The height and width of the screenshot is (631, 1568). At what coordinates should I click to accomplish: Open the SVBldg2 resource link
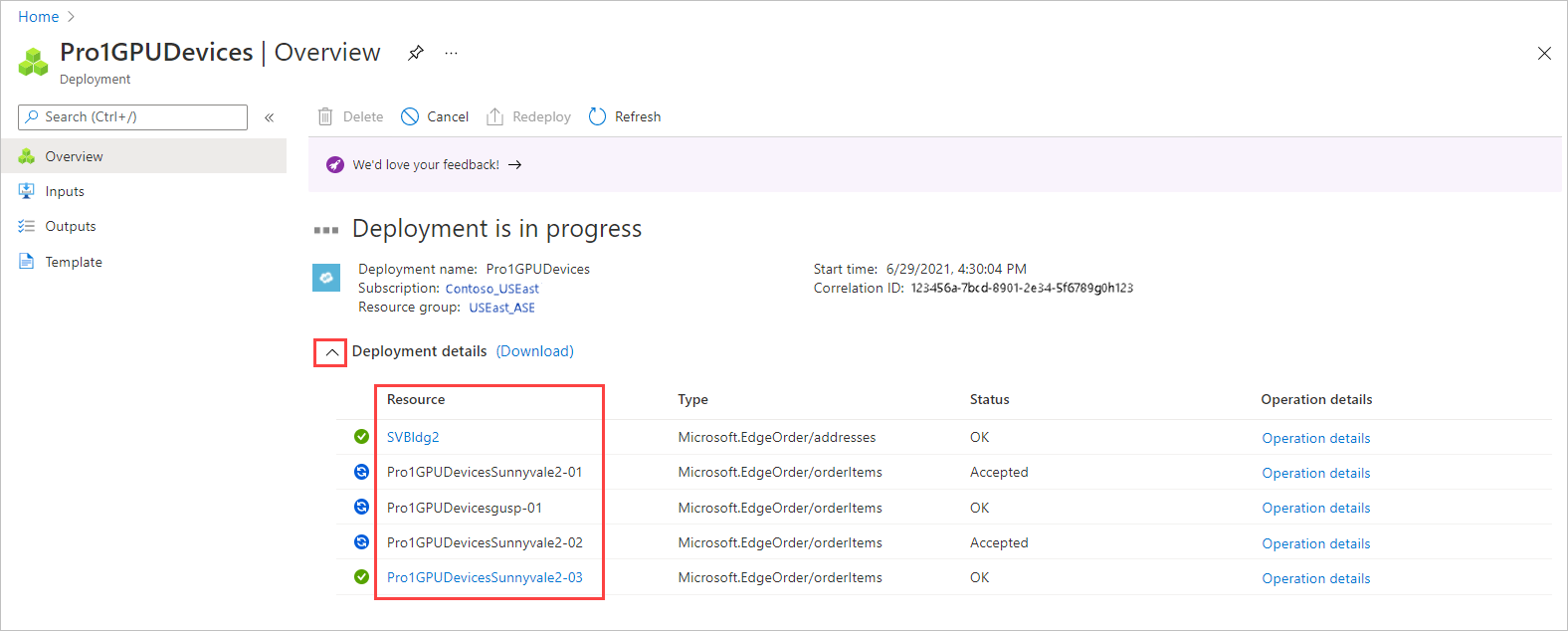coord(413,437)
